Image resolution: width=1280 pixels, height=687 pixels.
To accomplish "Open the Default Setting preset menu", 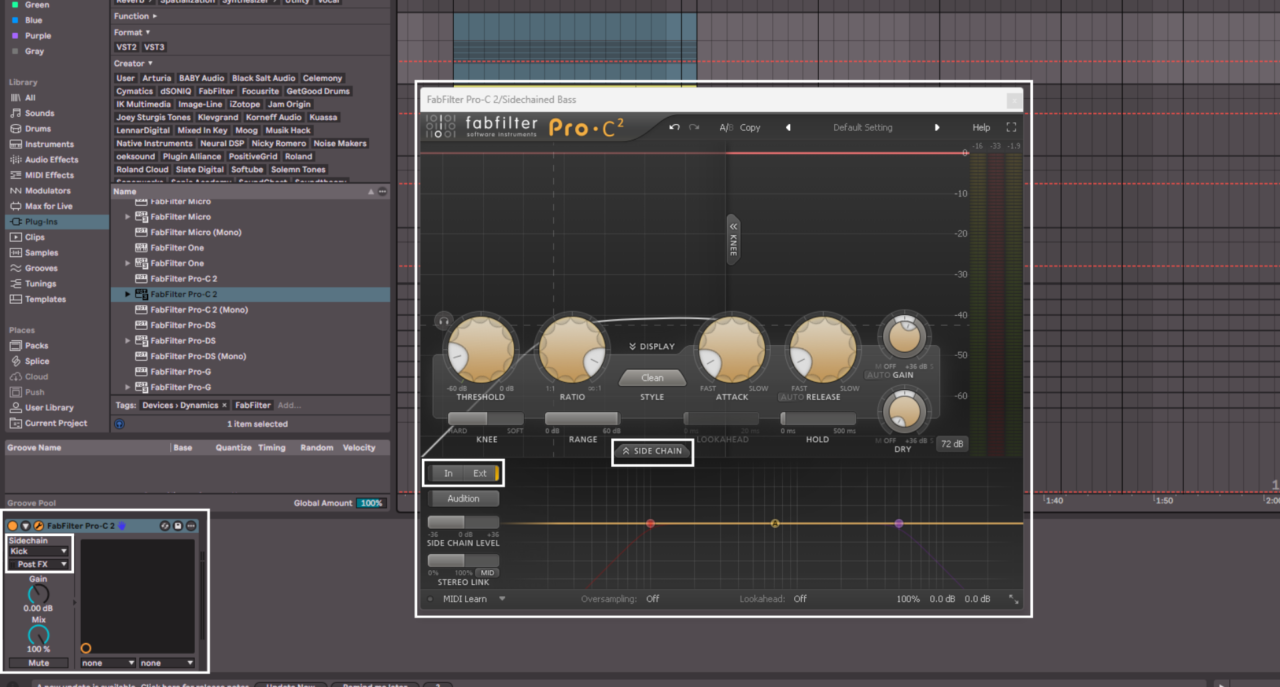I will click(x=863, y=128).
